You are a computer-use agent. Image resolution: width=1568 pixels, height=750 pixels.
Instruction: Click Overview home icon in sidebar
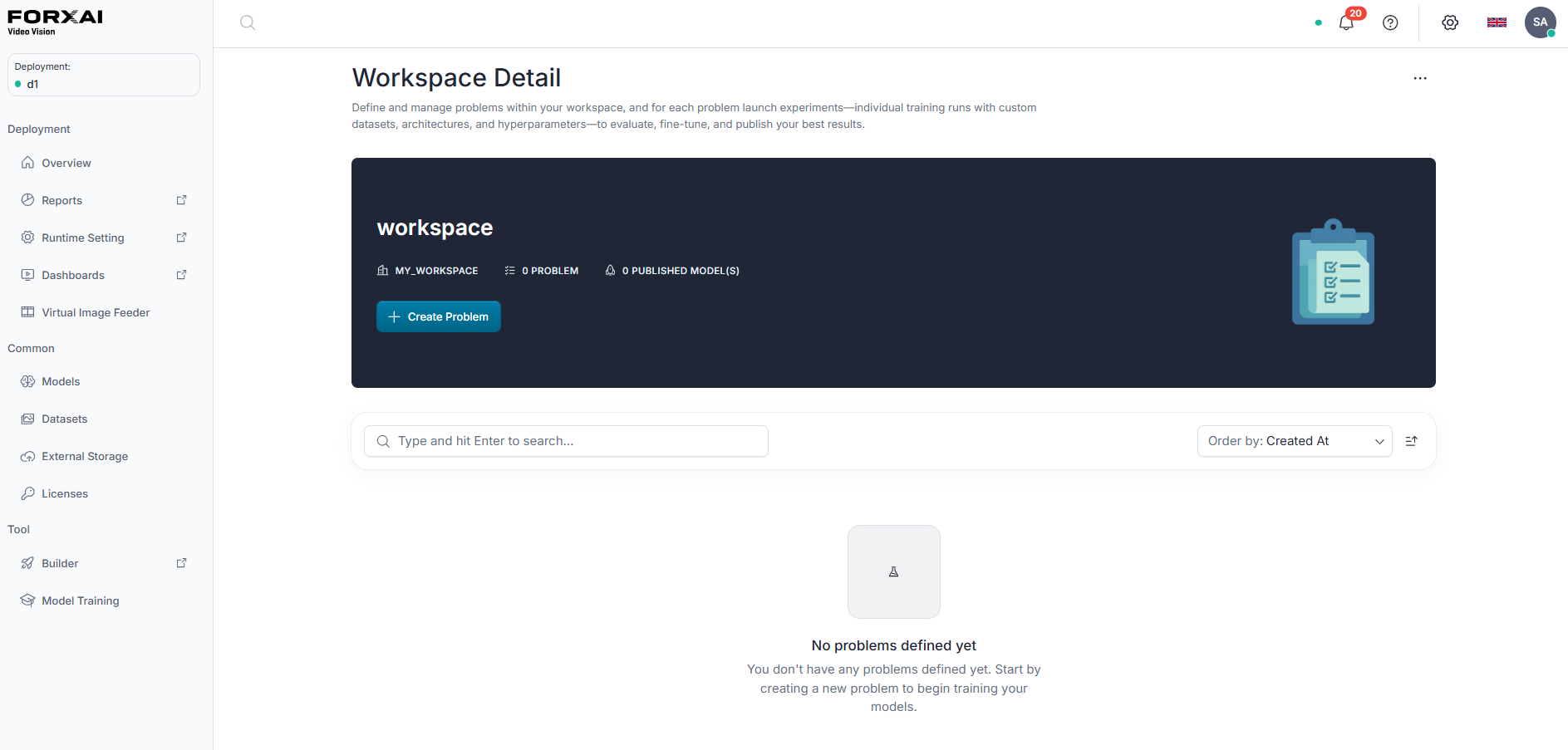[28, 163]
